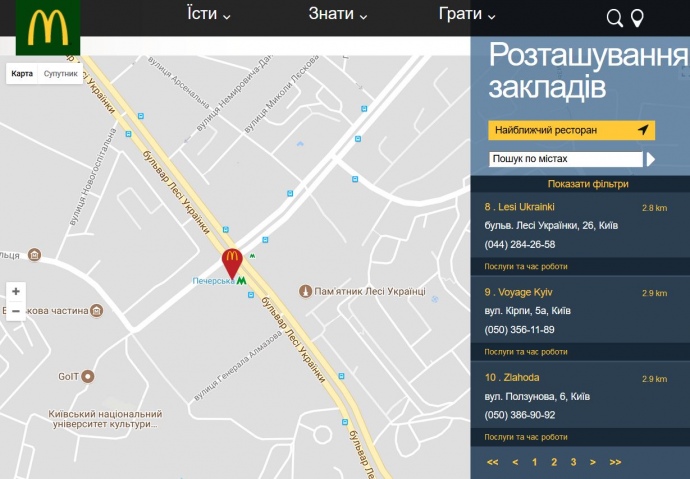The height and width of the screenshot is (479, 690).
Task: Switch map to Карта view
Action: (x=22, y=74)
